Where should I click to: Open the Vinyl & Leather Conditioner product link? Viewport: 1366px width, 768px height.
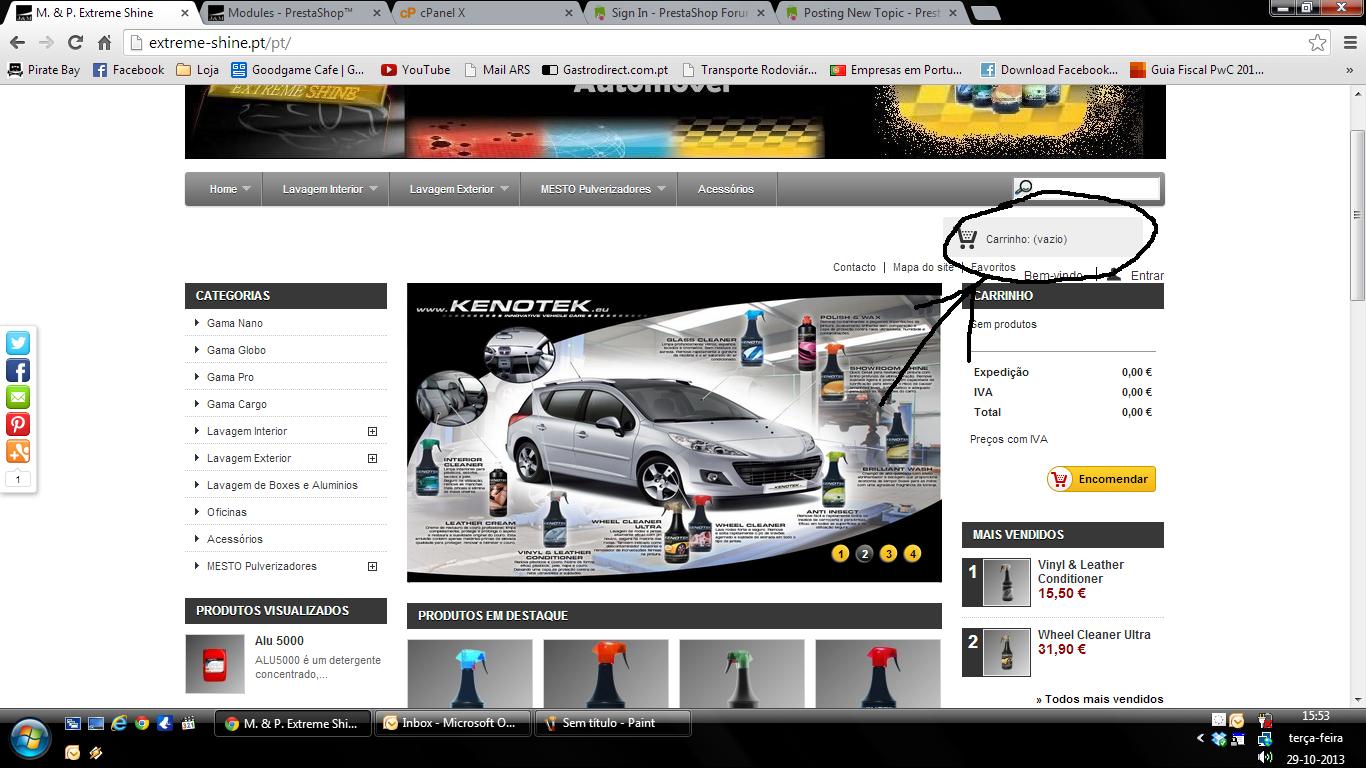[x=1081, y=572]
